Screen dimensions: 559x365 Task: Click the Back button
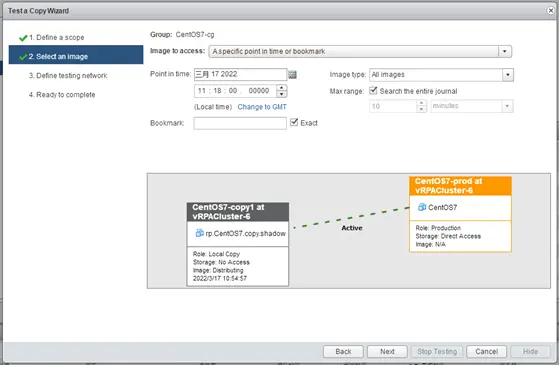pyautogui.click(x=343, y=351)
